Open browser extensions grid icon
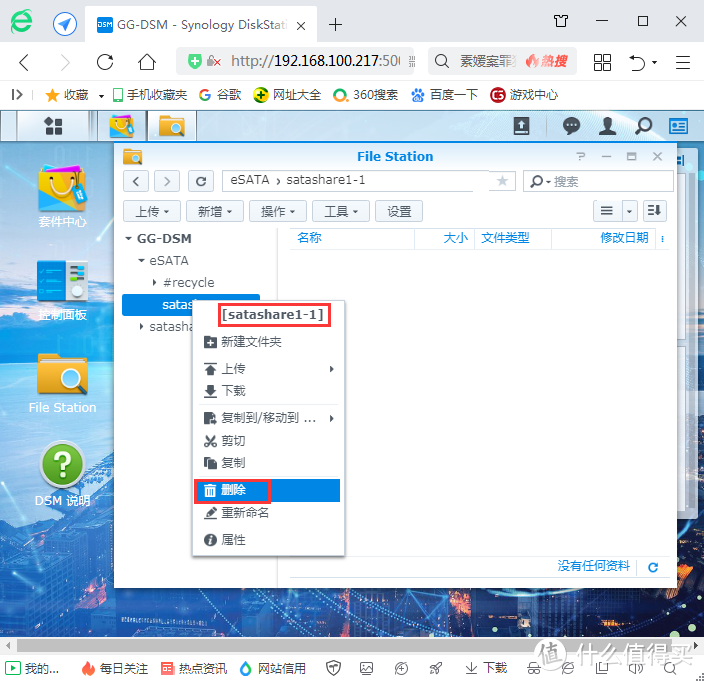Screen dimensions: 704x681 click(602, 62)
